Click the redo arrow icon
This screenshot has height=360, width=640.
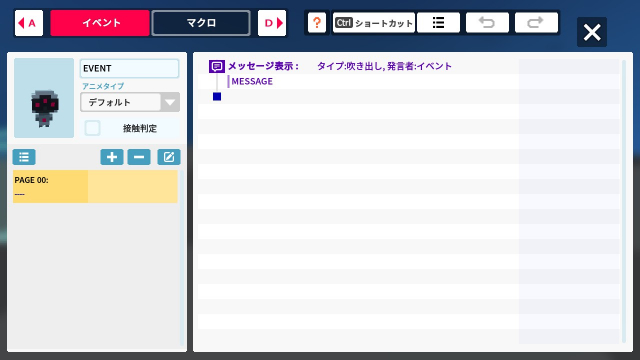(x=536, y=22)
